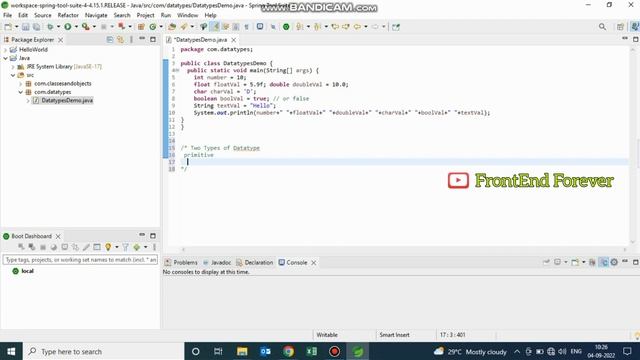Click Type here to search box
This screenshot has width=640, height=360.
click(x=104, y=351)
